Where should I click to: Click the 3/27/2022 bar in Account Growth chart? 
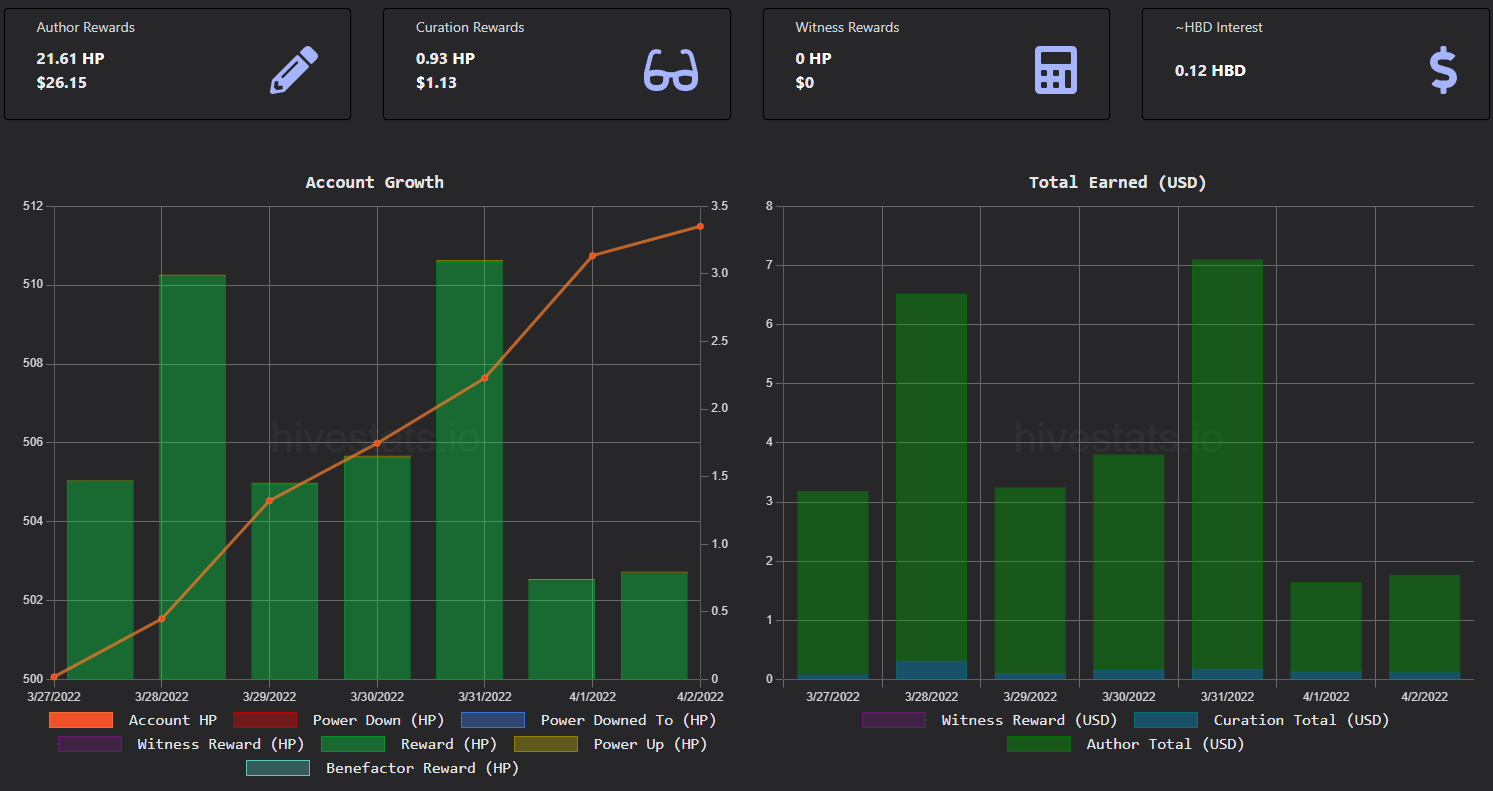coord(100,580)
